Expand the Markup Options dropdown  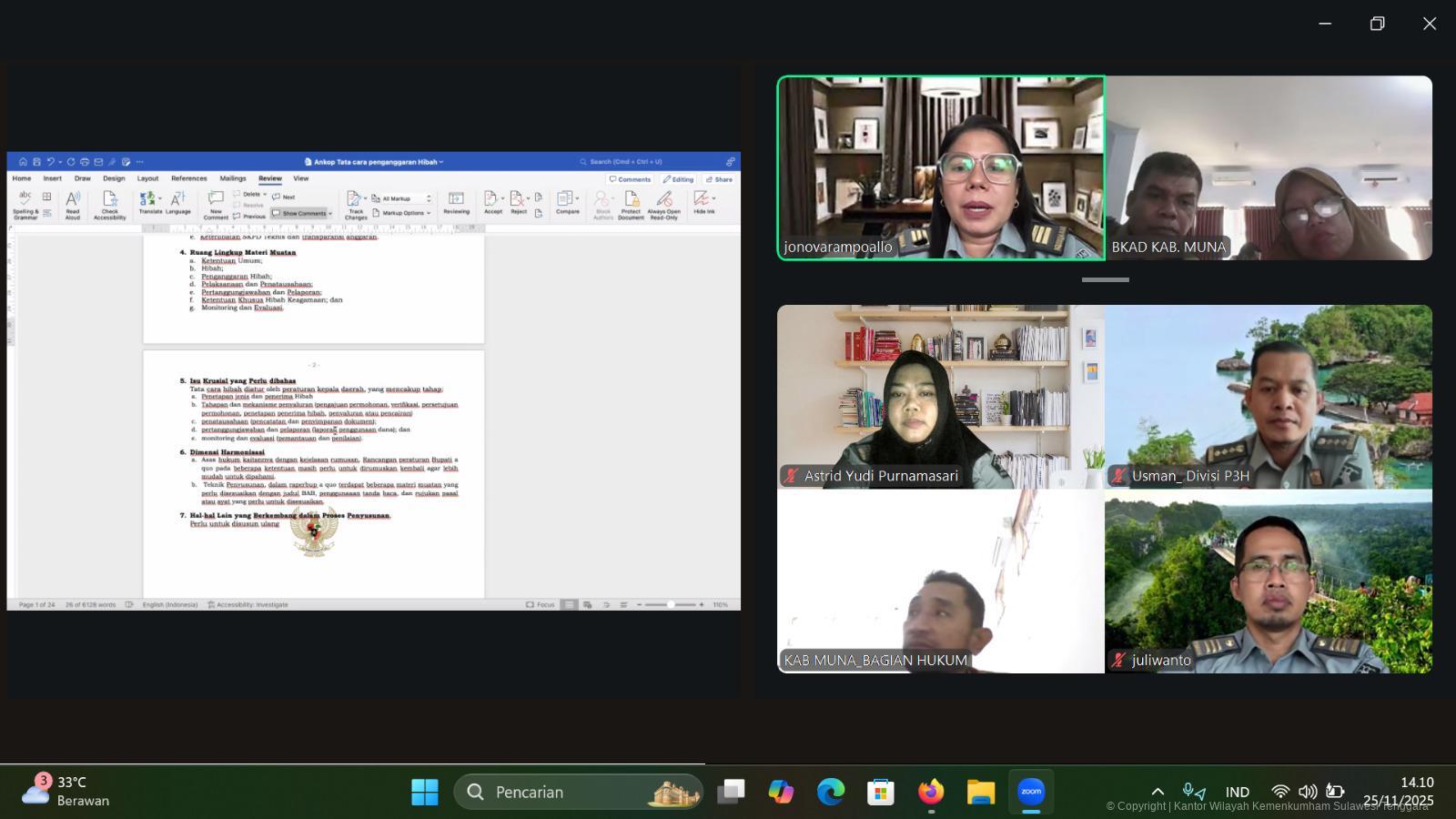[x=402, y=213]
